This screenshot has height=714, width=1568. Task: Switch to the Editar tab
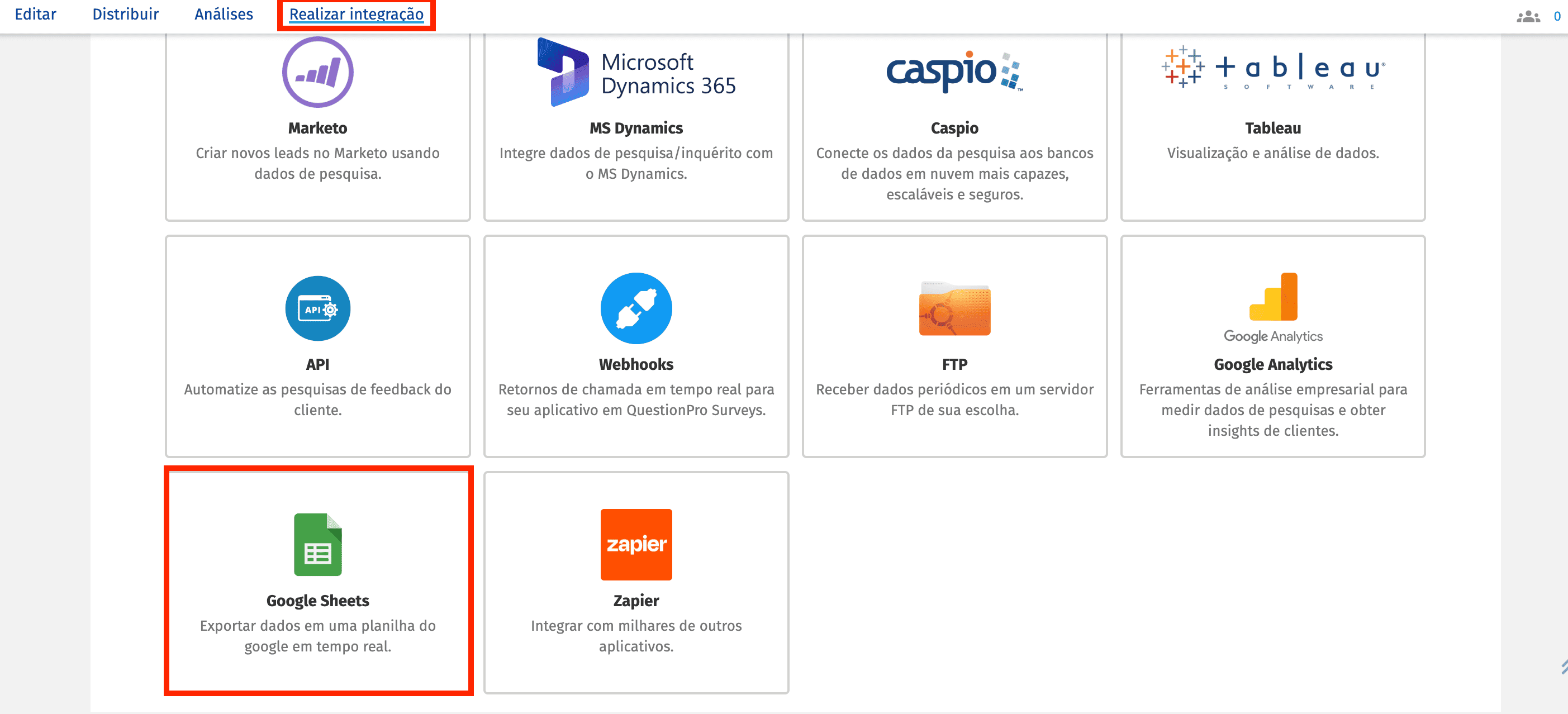pos(35,14)
